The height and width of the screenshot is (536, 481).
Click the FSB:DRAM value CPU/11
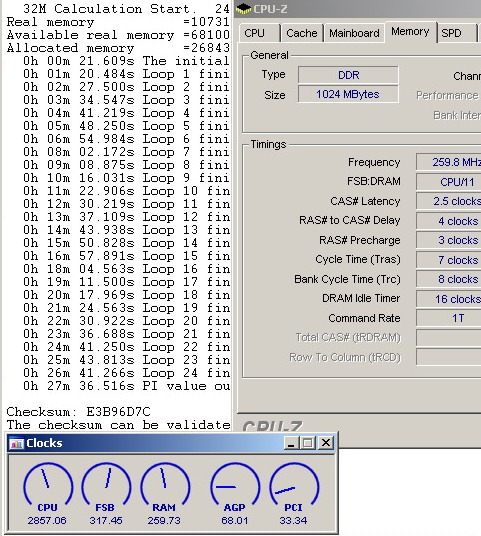(449, 182)
